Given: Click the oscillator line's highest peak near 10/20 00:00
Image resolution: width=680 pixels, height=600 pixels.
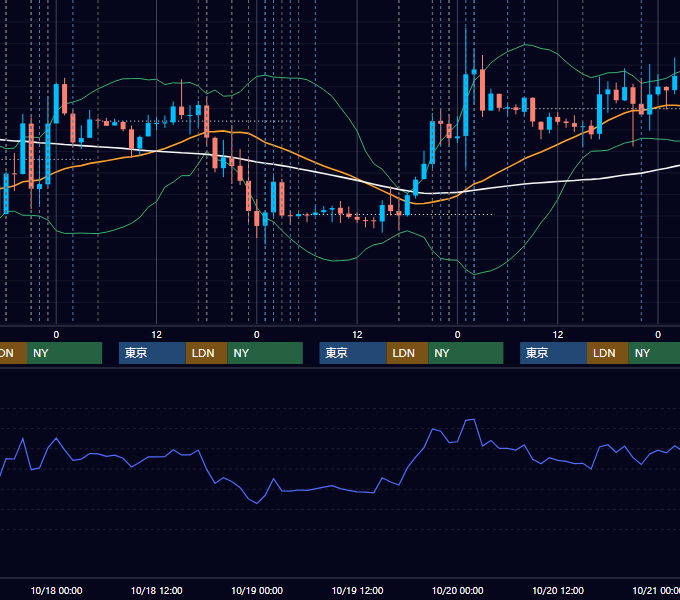Looking at the screenshot, I should pyautogui.click(x=474, y=419).
